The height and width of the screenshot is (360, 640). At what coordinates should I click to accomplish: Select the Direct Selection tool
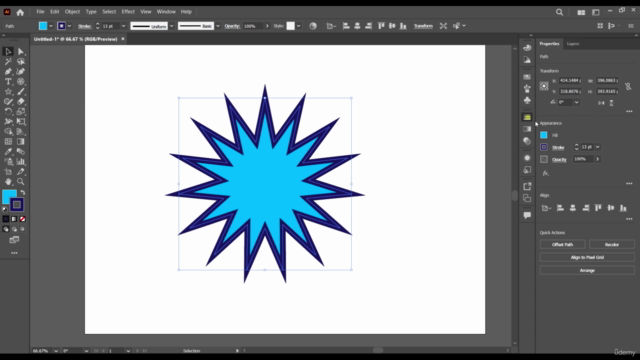pyautogui.click(x=21, y=51)
